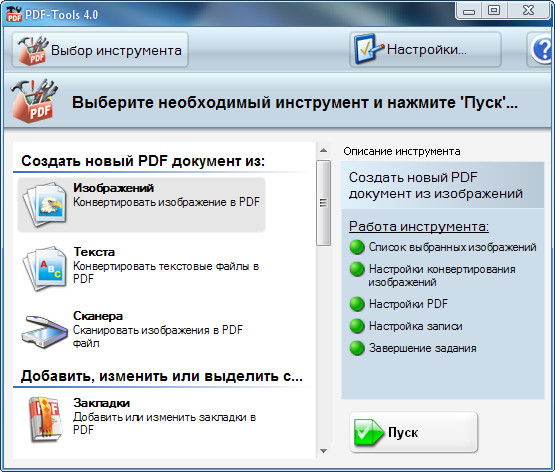Select the Сканера tool title
Image resolution: width=555 pixels, height=472 pixels.
(x=98, y=316)
